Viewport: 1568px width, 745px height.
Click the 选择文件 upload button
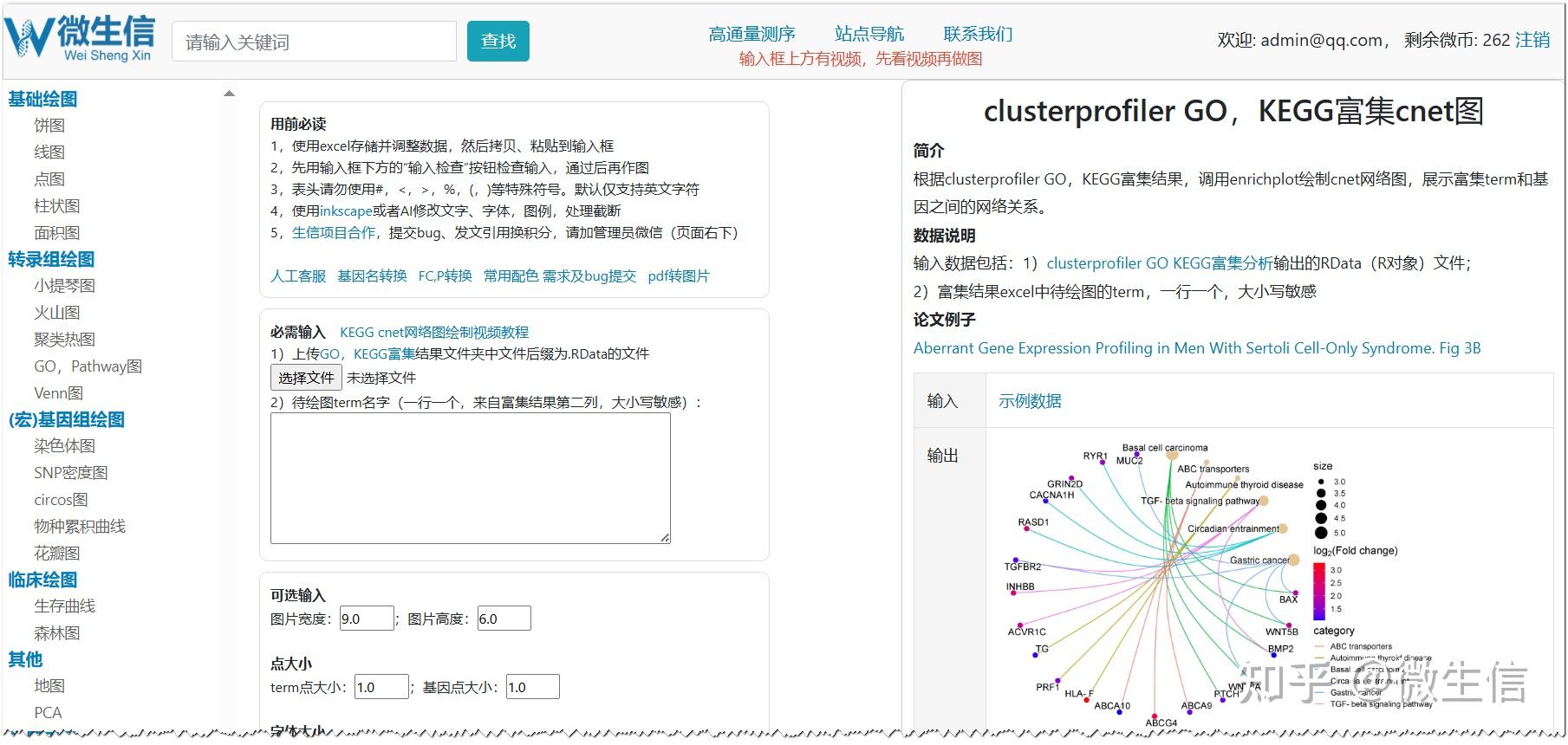point(306,378)
